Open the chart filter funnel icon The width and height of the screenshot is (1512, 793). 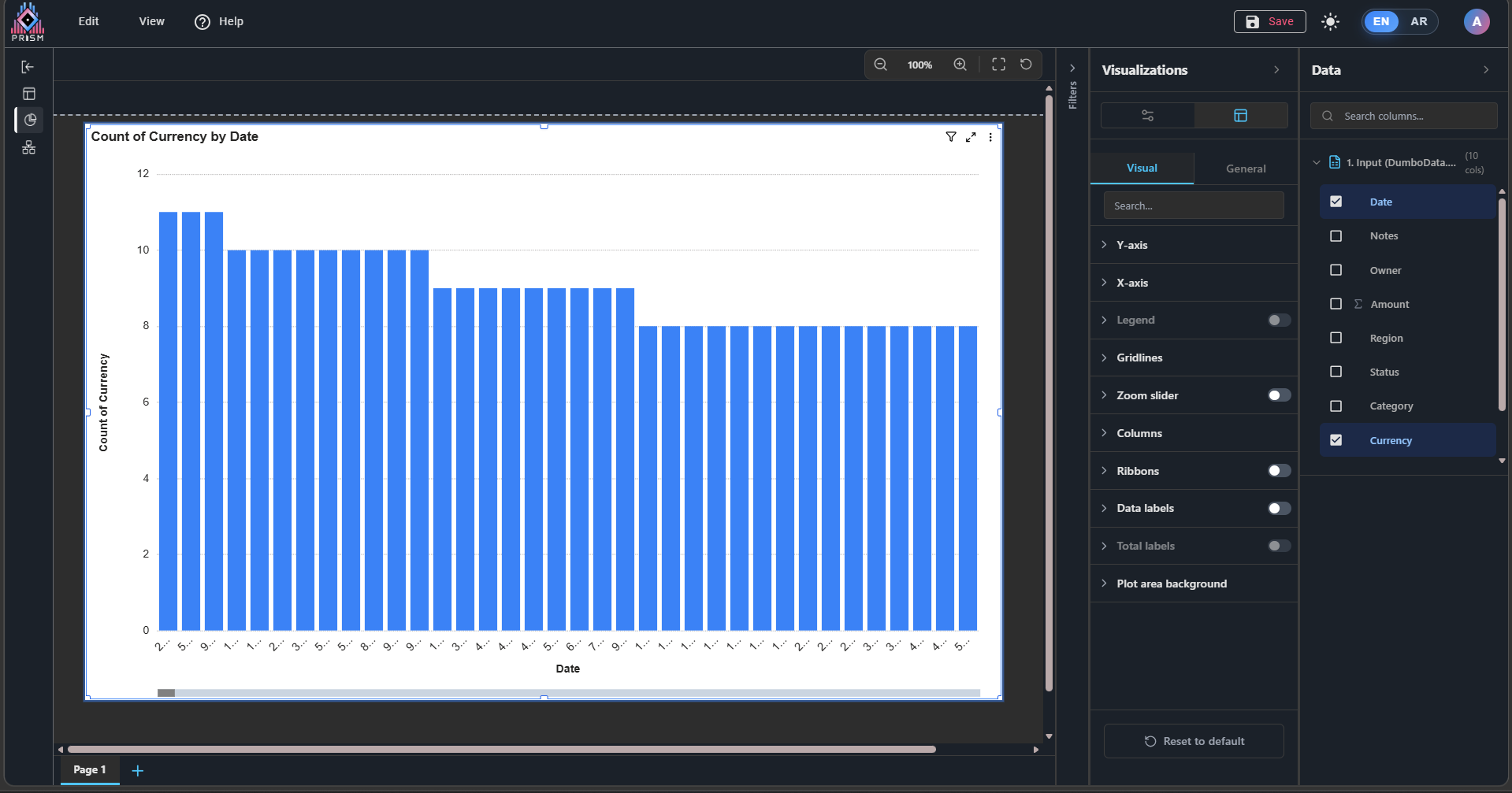[951, 137]
